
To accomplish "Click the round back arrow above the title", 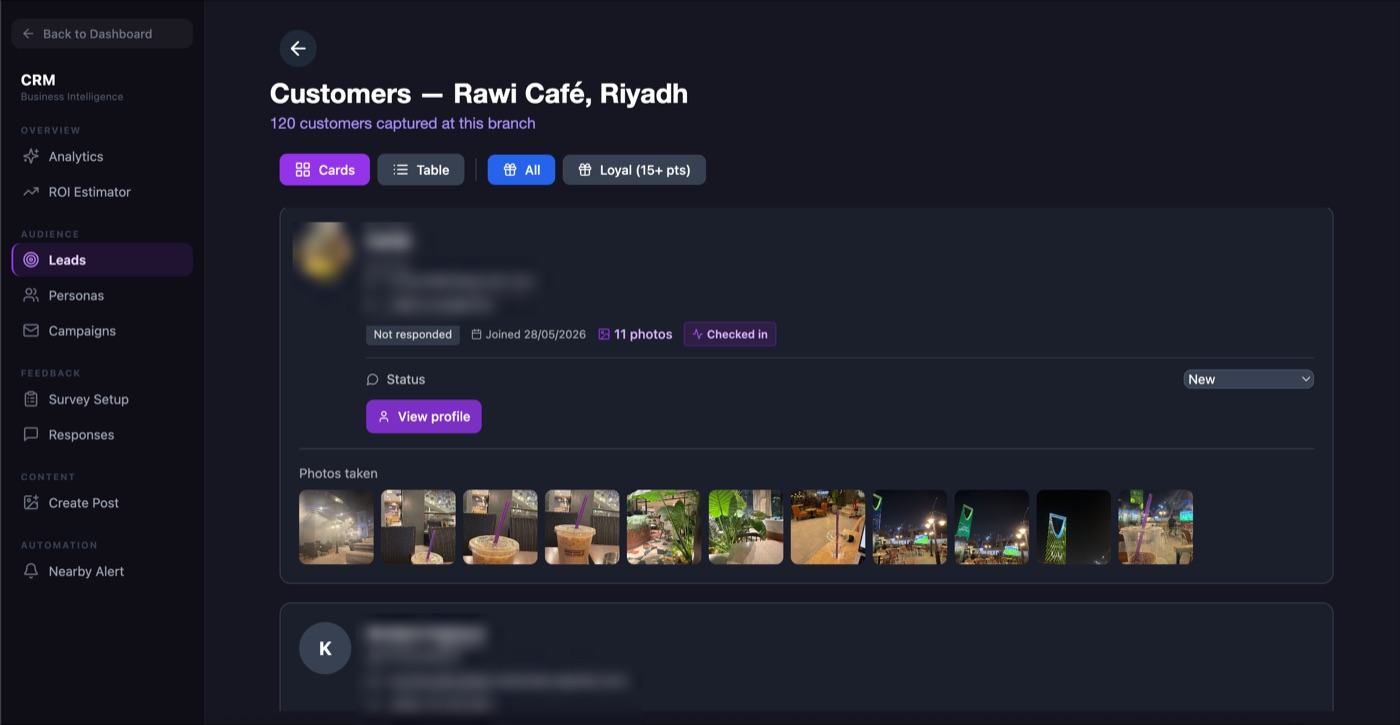I will point(298,48).
